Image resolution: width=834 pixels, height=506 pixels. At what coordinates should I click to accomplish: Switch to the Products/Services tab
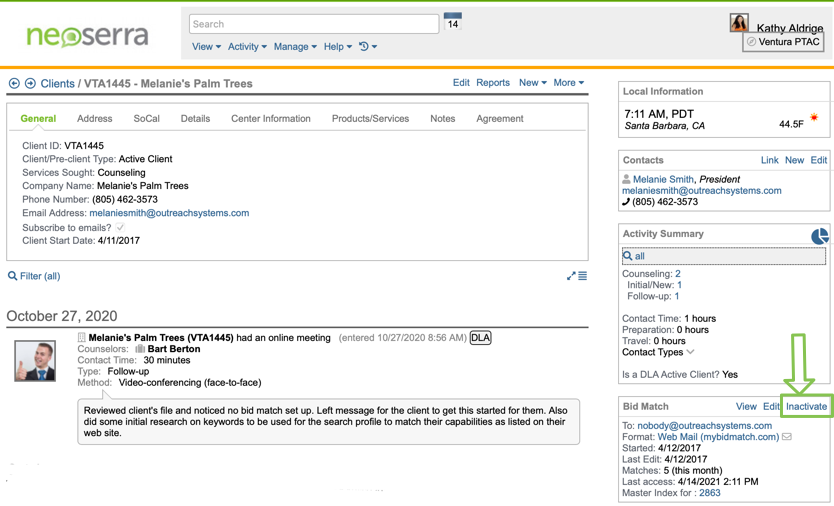click(370, 119)
